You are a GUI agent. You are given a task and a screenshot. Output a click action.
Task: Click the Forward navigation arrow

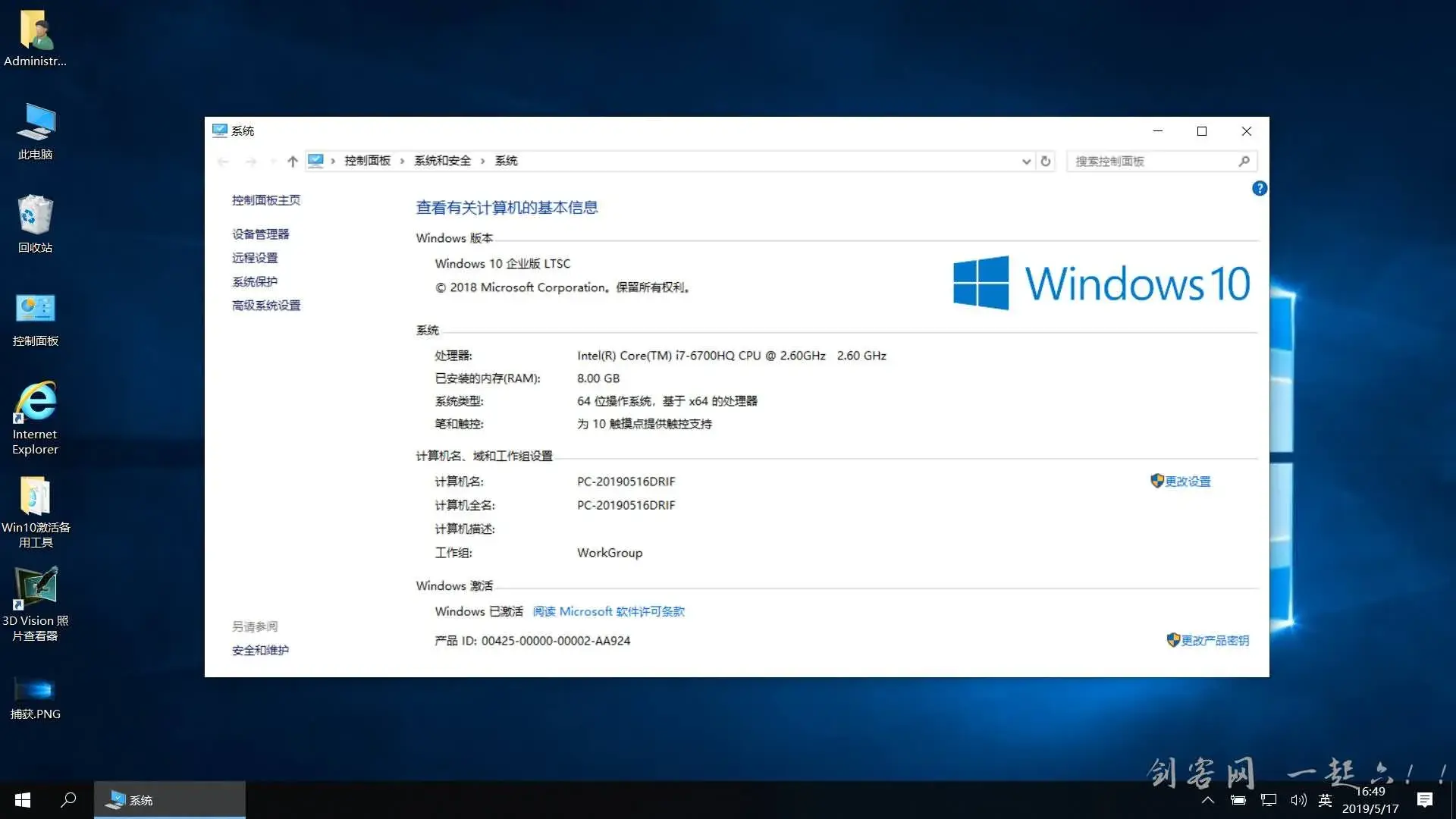pos(251,161)
